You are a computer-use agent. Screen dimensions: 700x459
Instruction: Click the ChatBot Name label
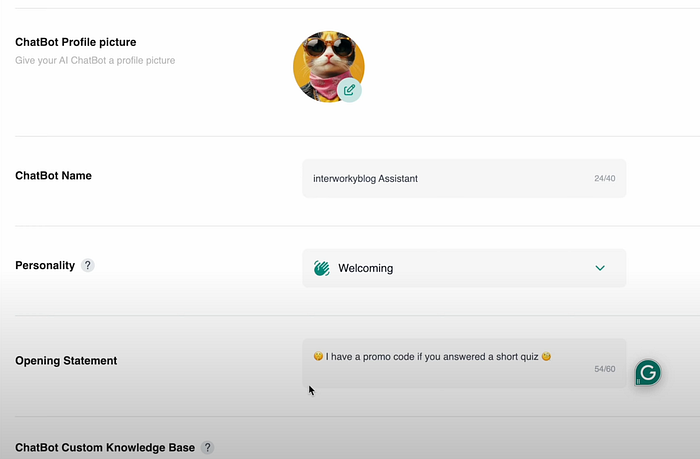pos(53,175)
